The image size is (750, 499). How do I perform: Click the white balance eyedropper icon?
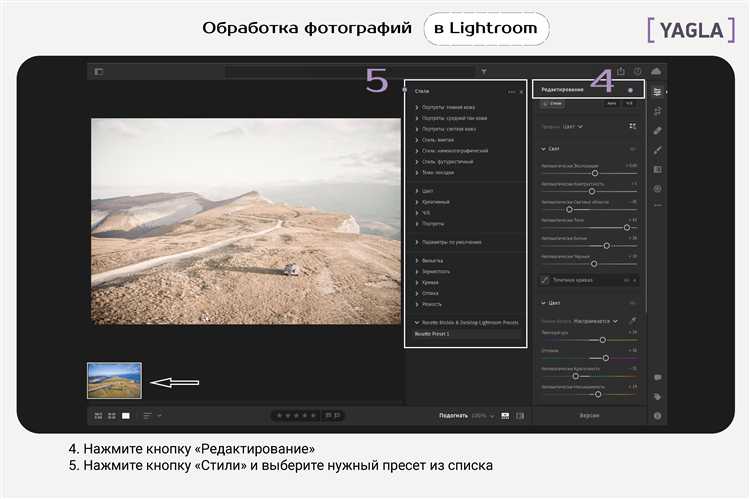coord(632,321)
